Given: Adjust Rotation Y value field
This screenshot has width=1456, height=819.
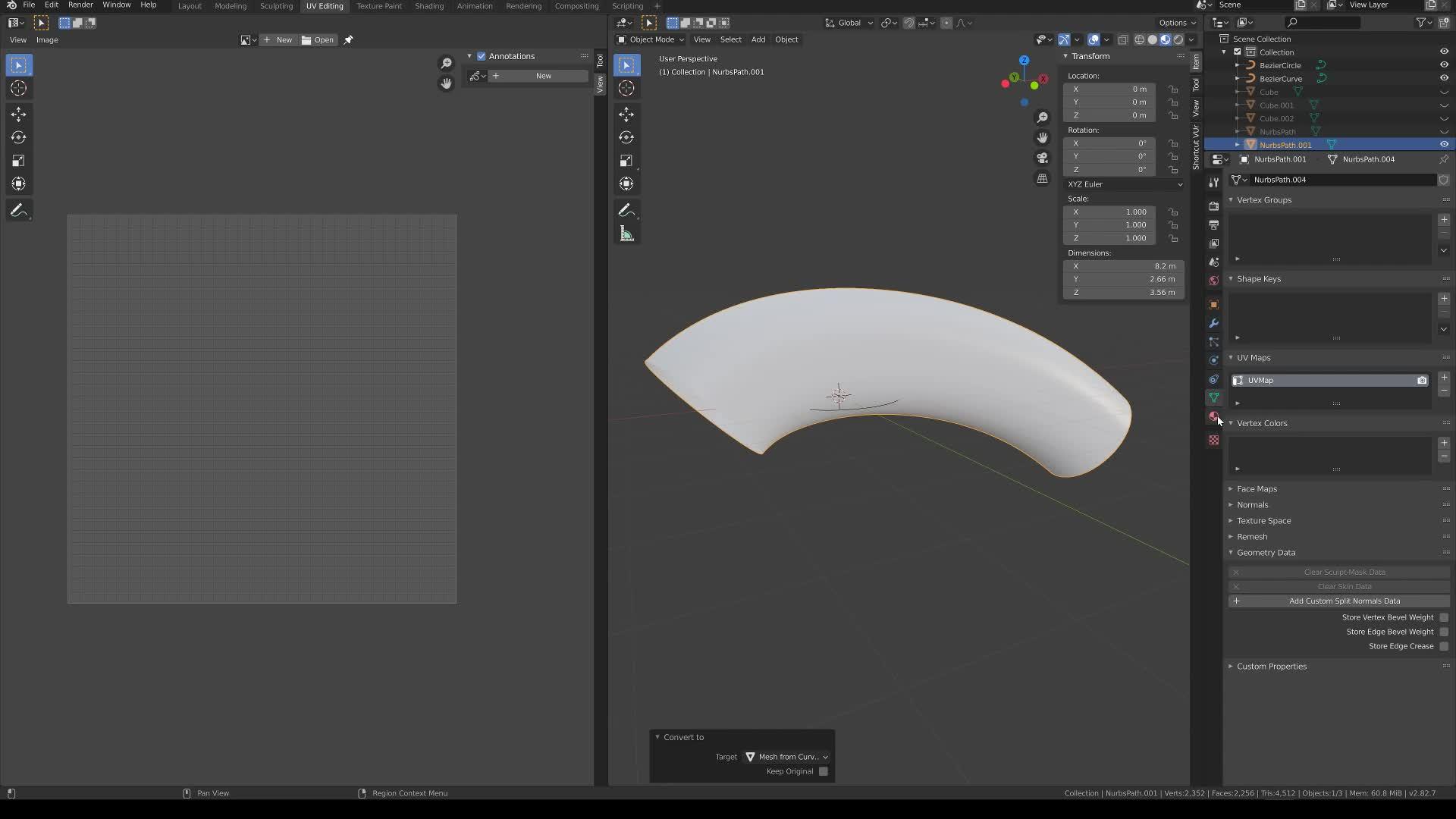Looking at the screenshot, I should [1109, 156].
